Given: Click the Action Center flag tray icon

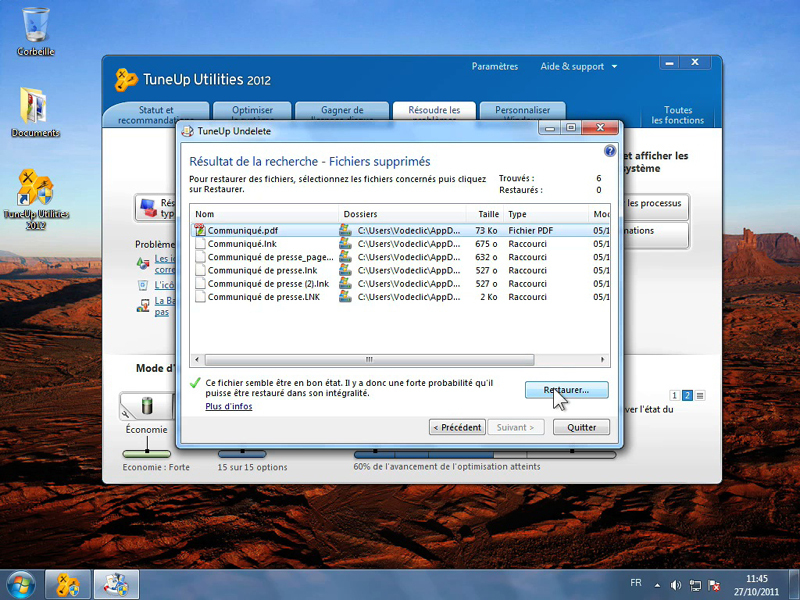Looking at the screenshot, I should coord(714,585).
